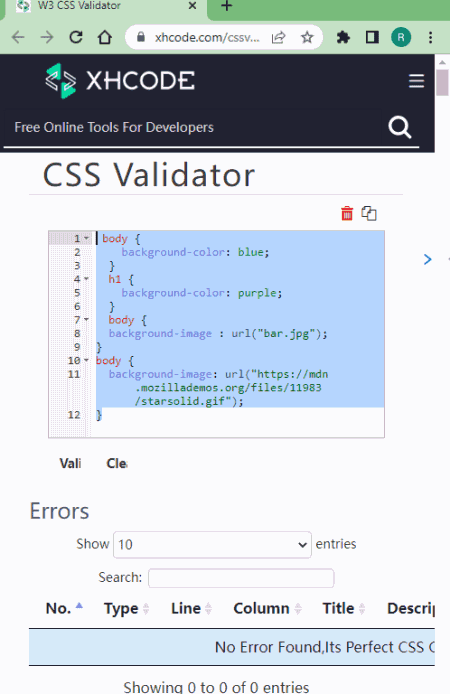The width and height of the screenshot is (450, 694).
Task: Collapse the body block on line 10
Action: [x=86, y=361]
